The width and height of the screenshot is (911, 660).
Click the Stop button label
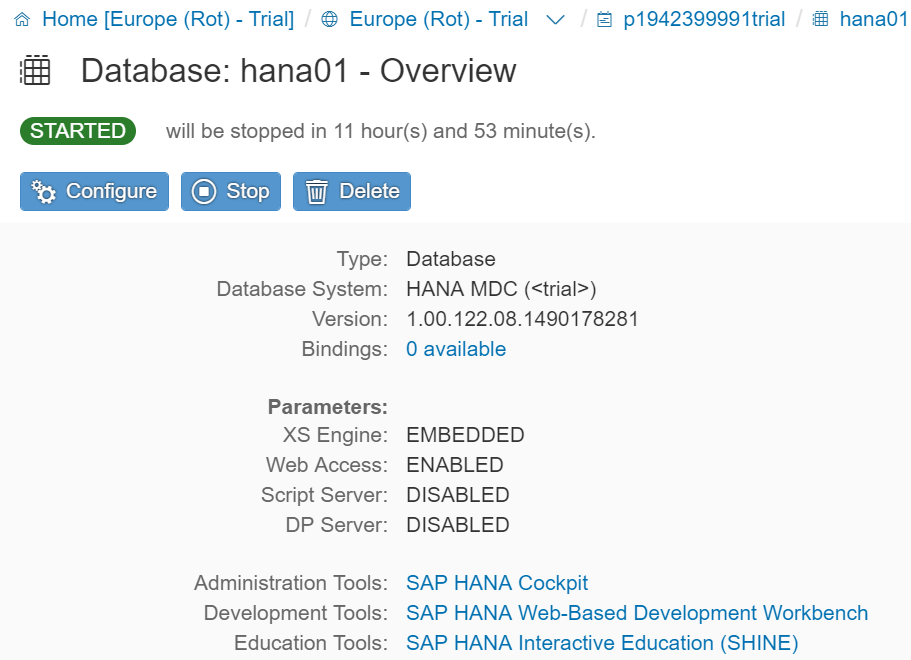248,191
